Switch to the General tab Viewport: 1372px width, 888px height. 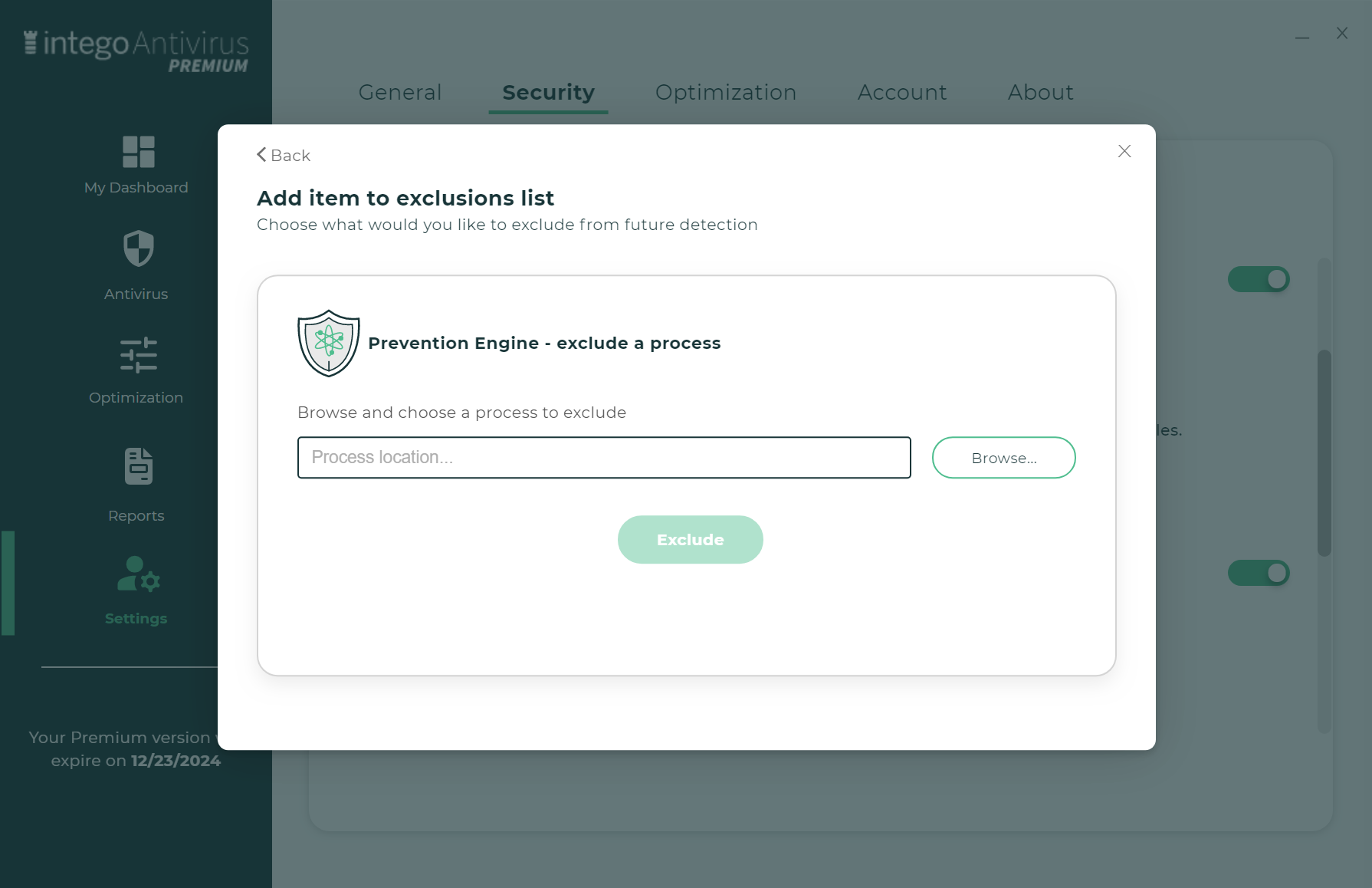pyautogui.click(x=400, y=92)
